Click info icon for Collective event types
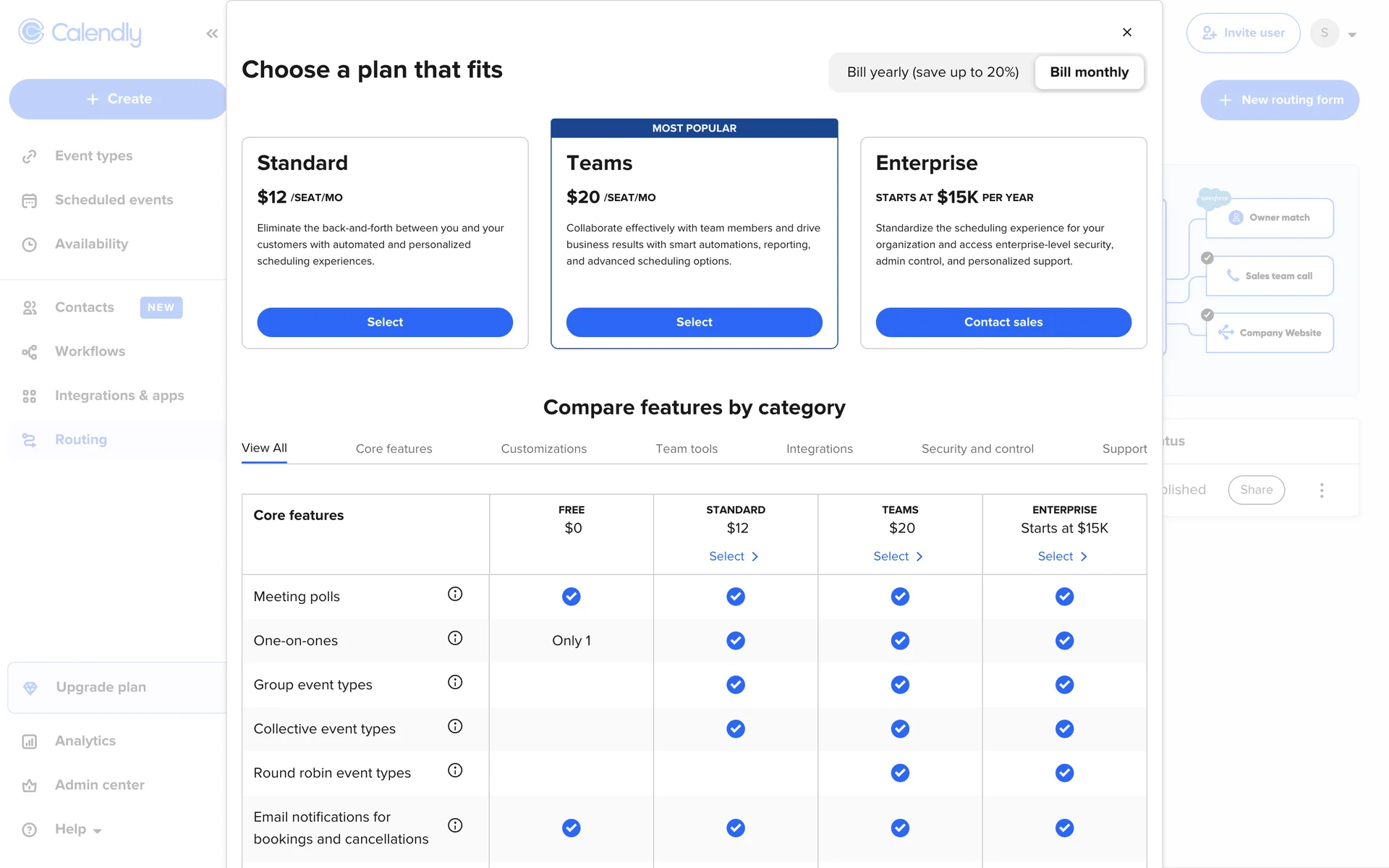 (x=455, y=726)
